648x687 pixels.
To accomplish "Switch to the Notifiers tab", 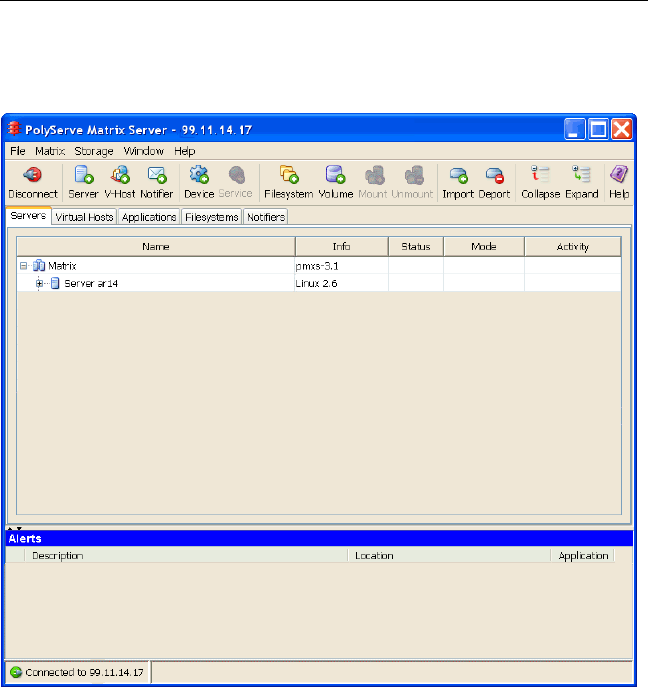I will 266,217.
